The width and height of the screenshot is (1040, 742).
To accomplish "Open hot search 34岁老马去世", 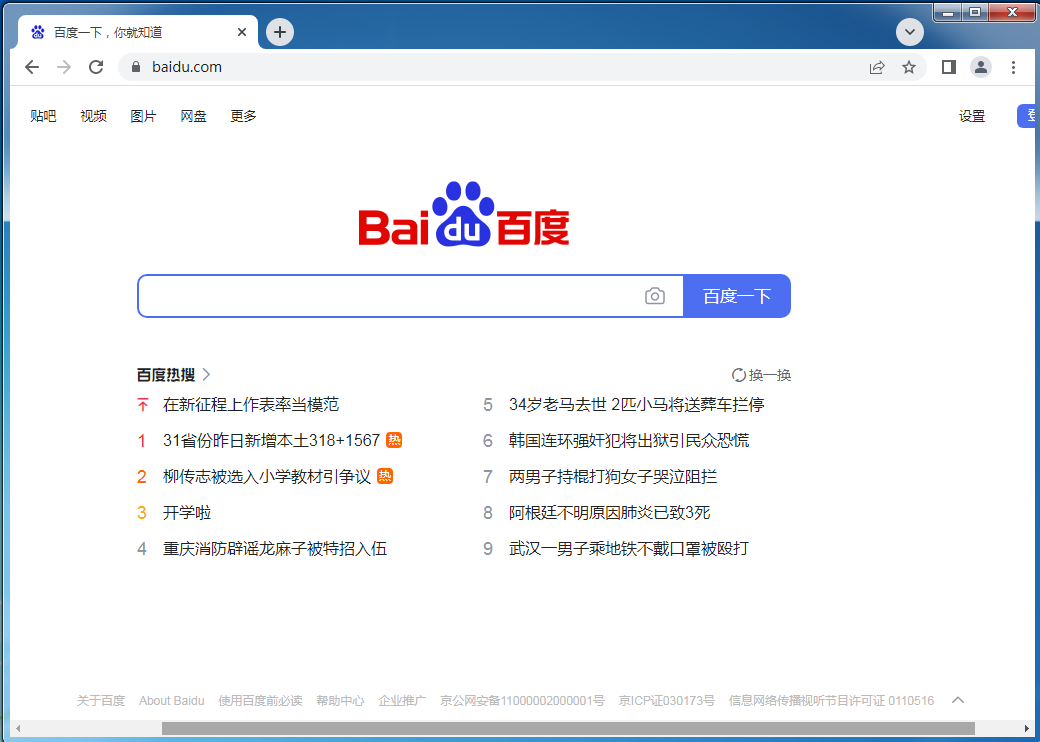I will pos(637,404).
